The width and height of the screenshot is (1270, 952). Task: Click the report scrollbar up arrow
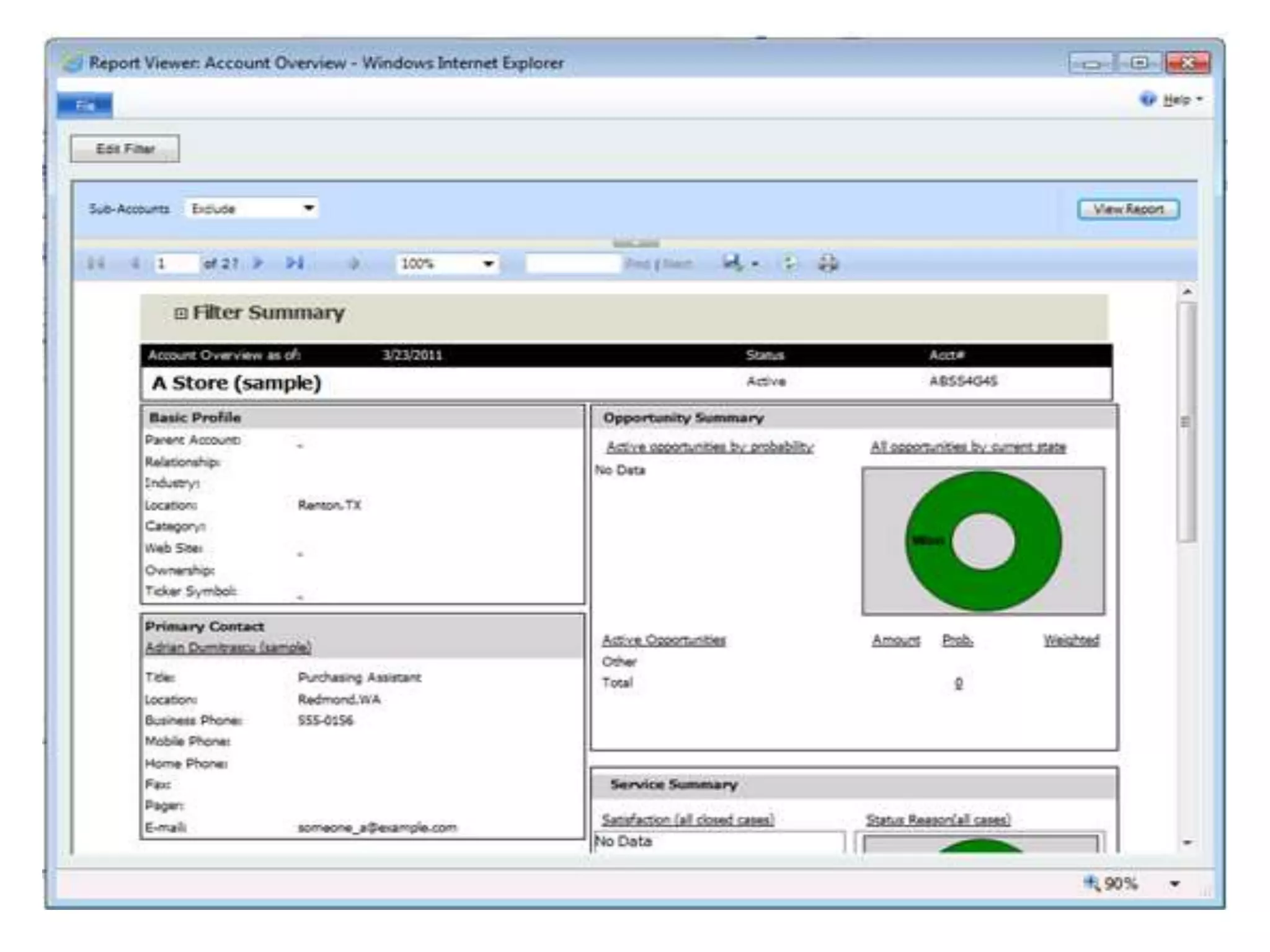coord(1187,291)
